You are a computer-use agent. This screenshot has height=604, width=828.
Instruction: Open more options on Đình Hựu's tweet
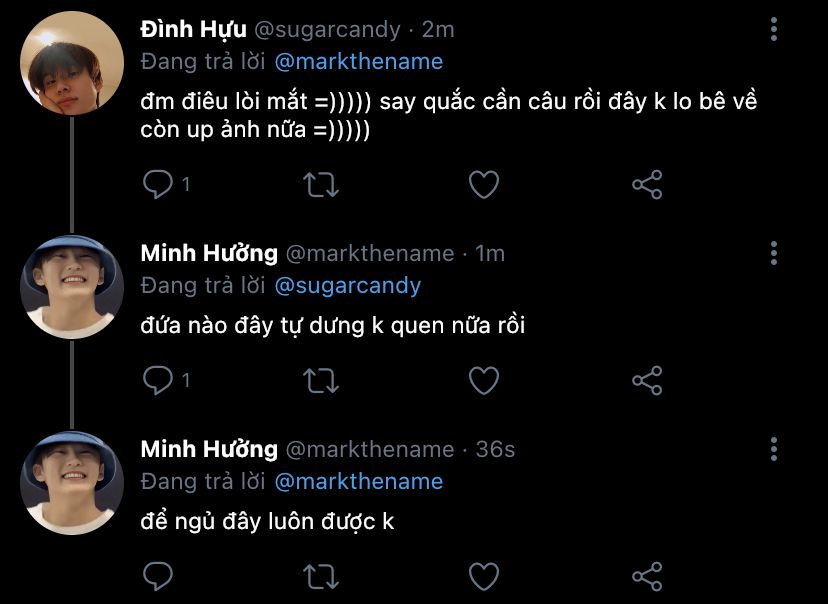(x=774, y=29)
